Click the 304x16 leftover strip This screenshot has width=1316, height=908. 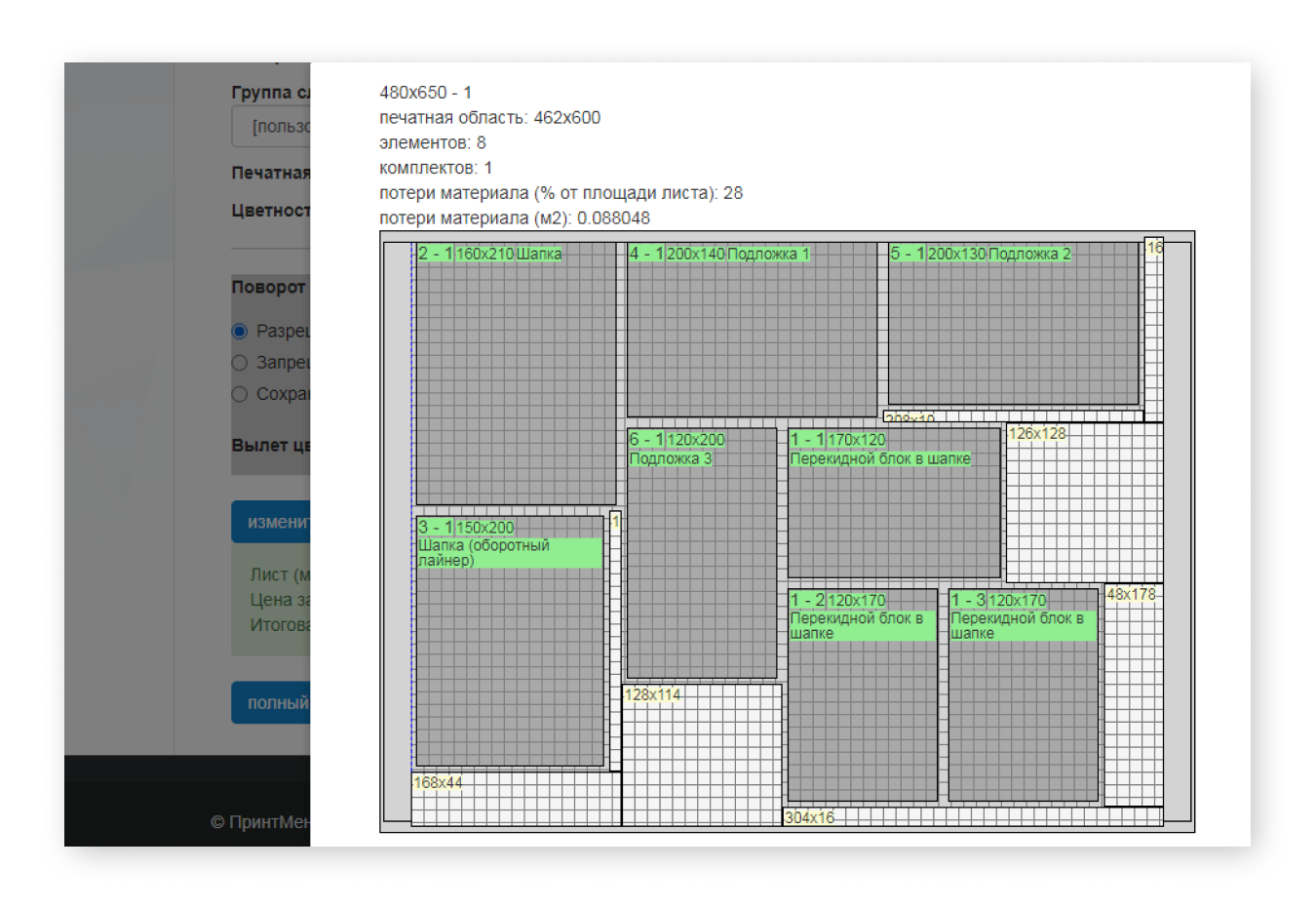[x=973, y=817]
